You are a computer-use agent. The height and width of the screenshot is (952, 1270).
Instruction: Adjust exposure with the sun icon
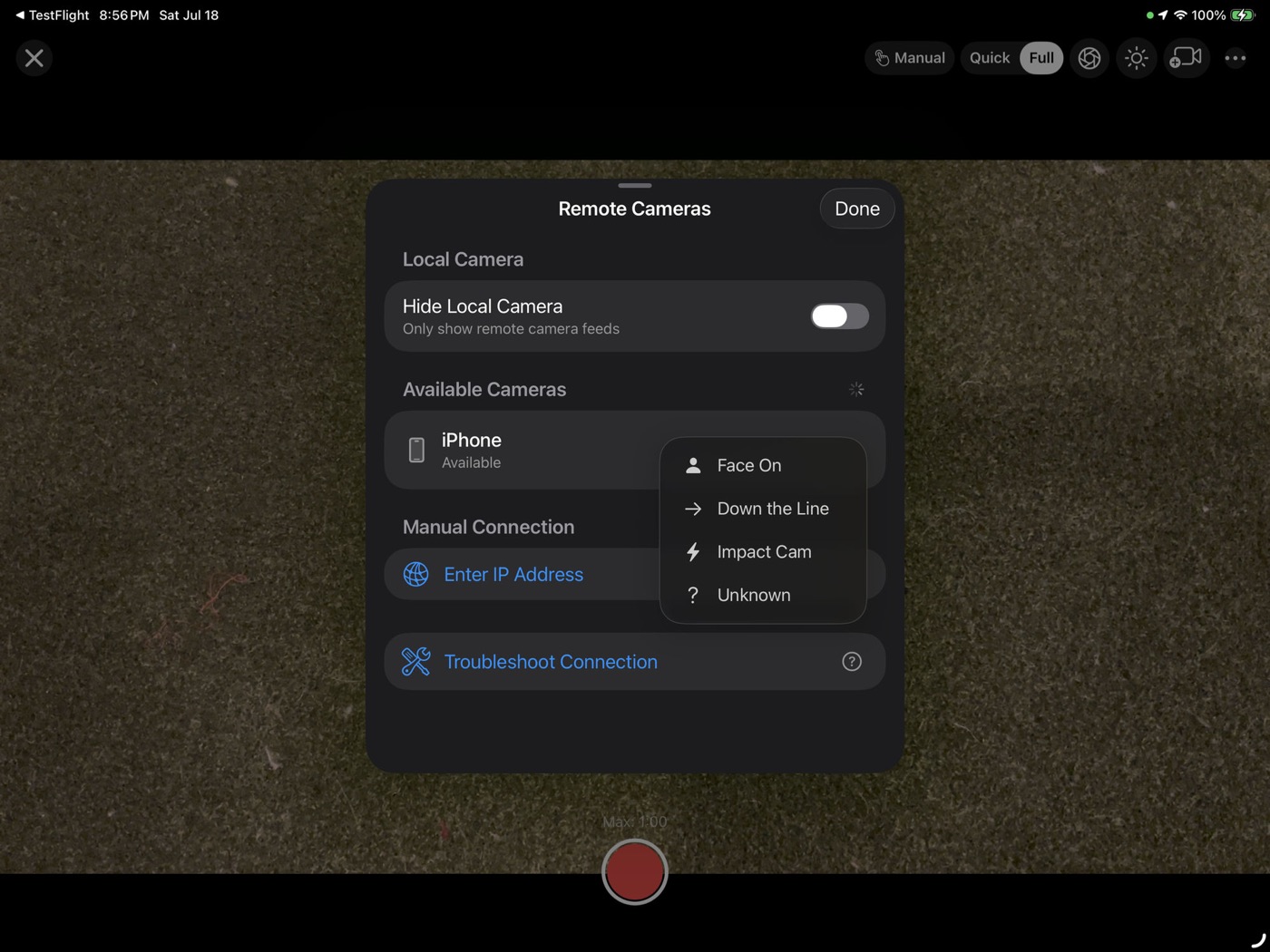tap(1137, 58)
